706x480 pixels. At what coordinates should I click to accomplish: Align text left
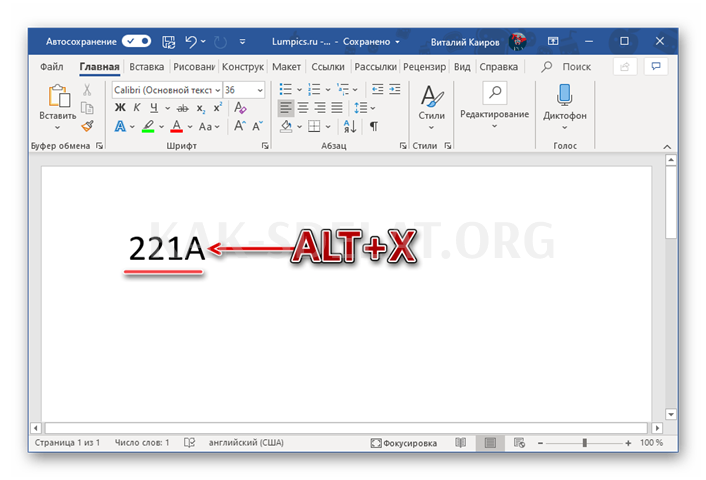tap(285, 108)
